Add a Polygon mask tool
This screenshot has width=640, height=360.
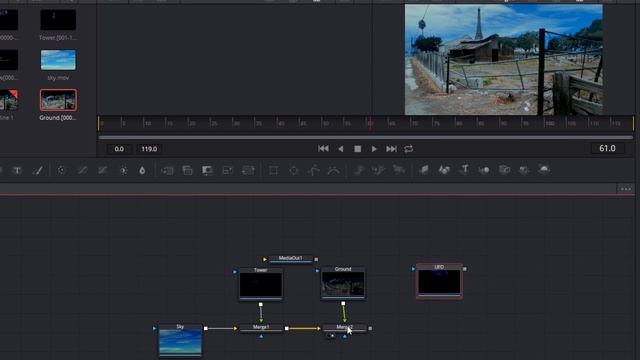point(313,170)
